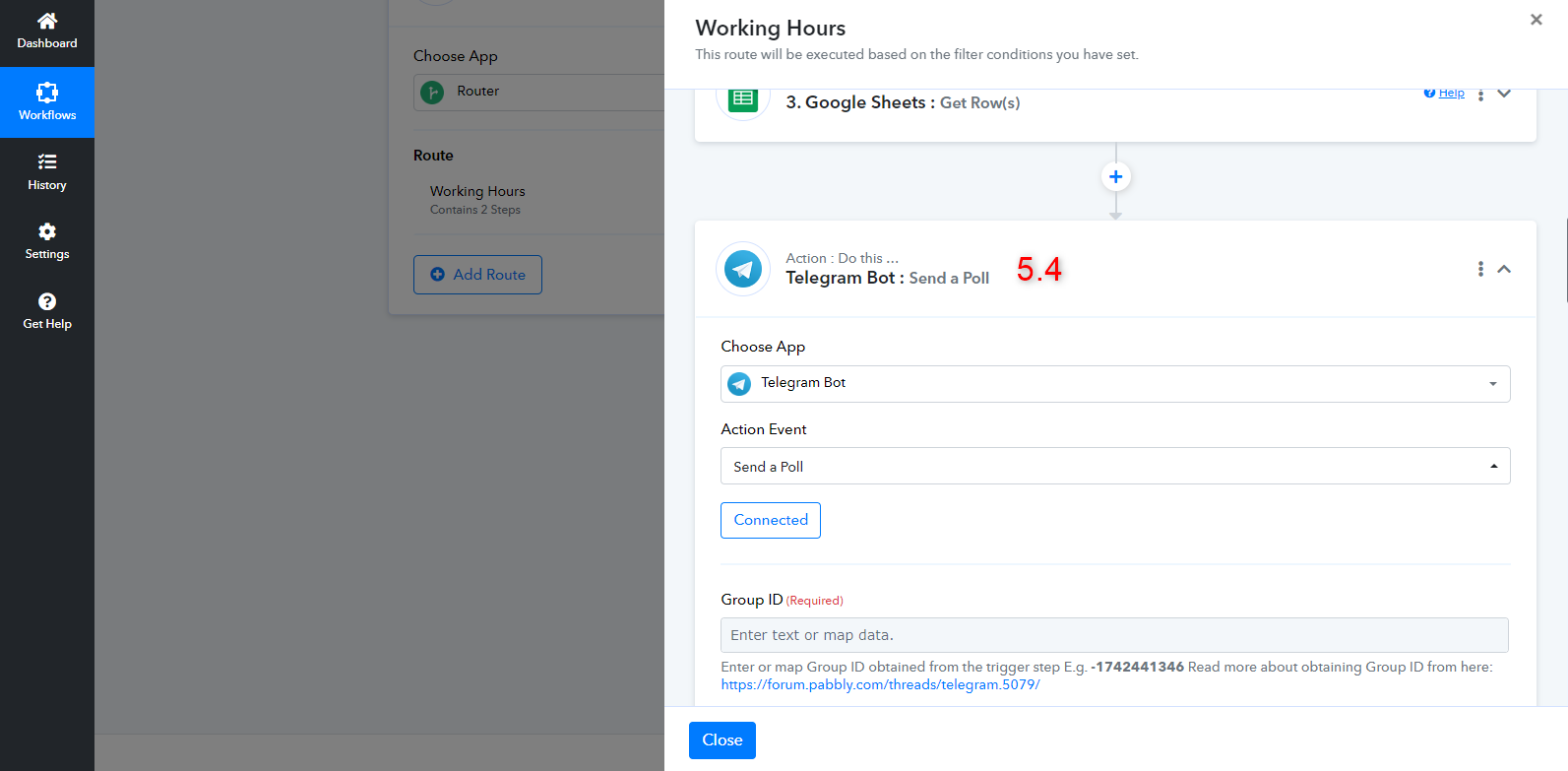Click the 3. Google Sheets : Get Row(s) title
This screenshot has height=771, width=1568.
[903, 102]
